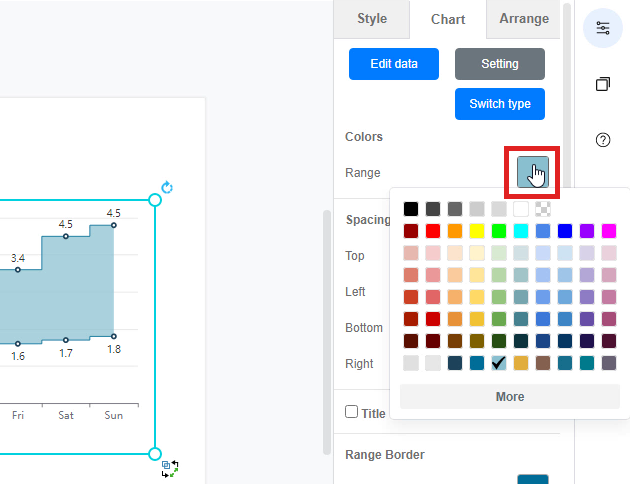Toggle the Title checkbox

click(x=351, y=412)
